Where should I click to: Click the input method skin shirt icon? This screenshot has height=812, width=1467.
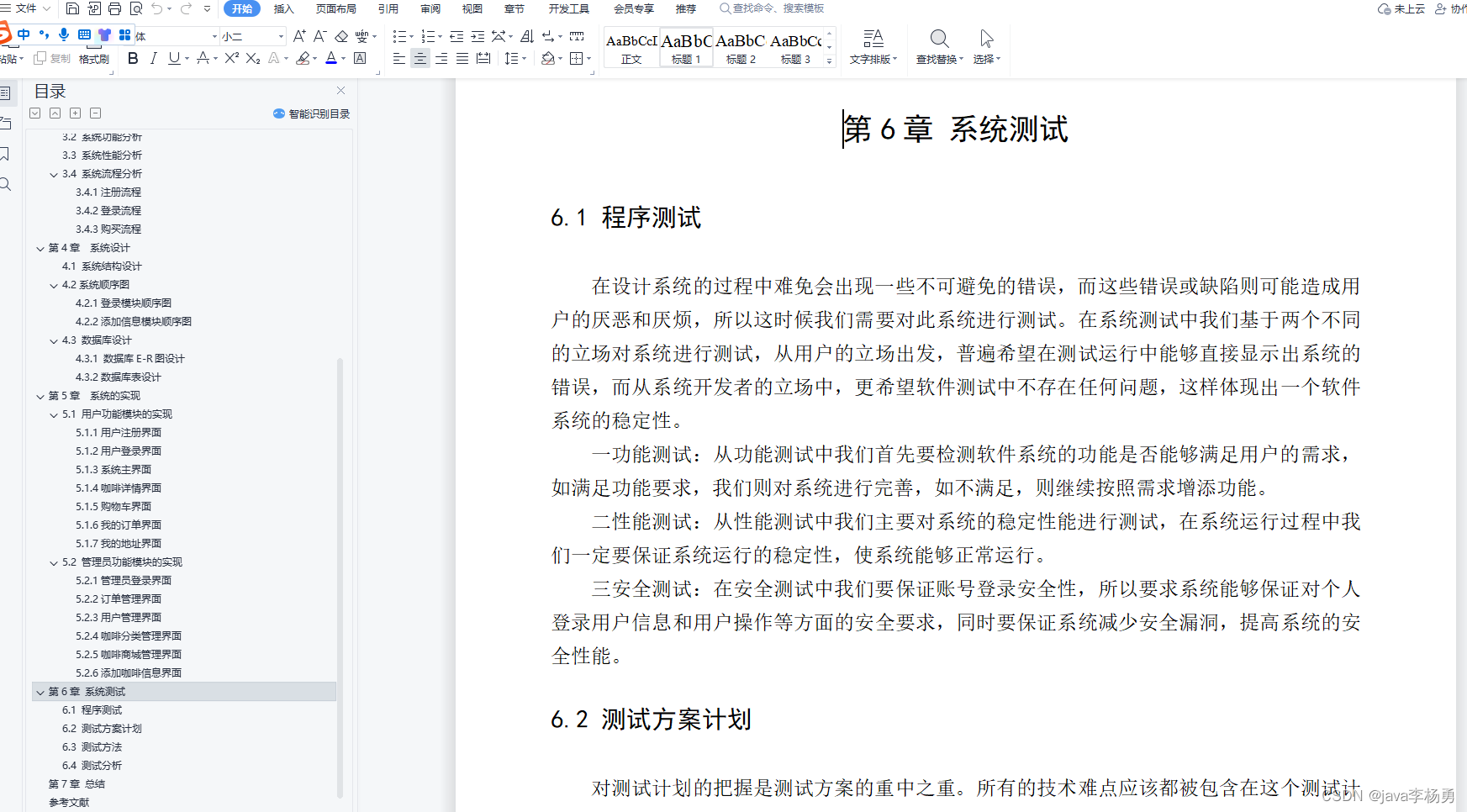104,34
